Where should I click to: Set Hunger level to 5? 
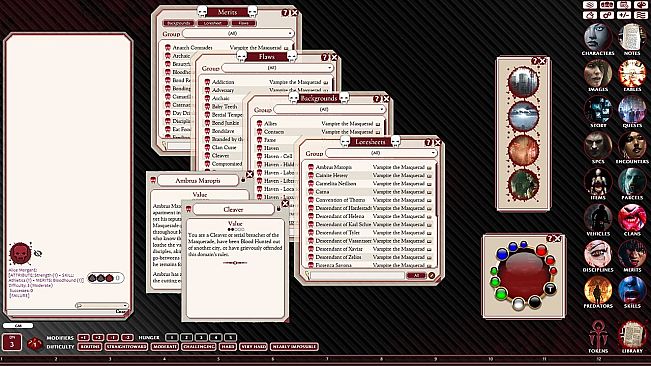pyautogui.click(x=230, y=337)
